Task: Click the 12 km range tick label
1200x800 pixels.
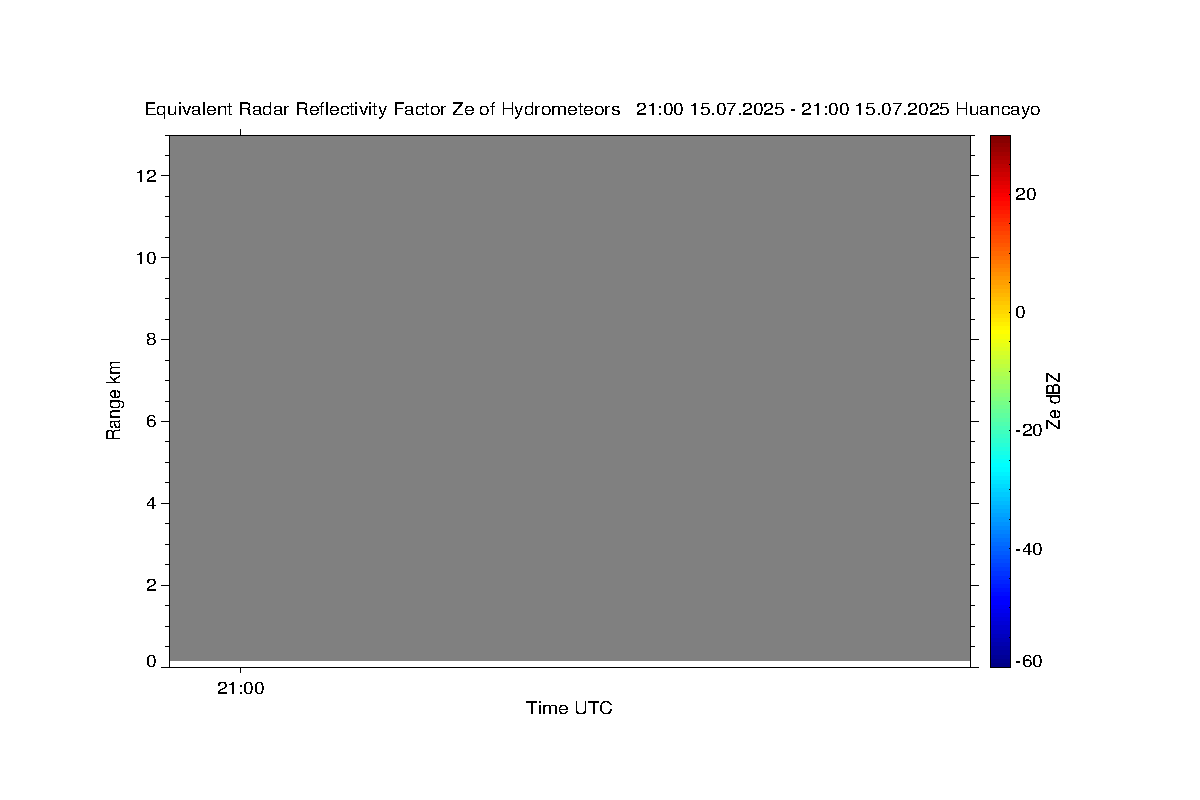Action: pos(147,176)
